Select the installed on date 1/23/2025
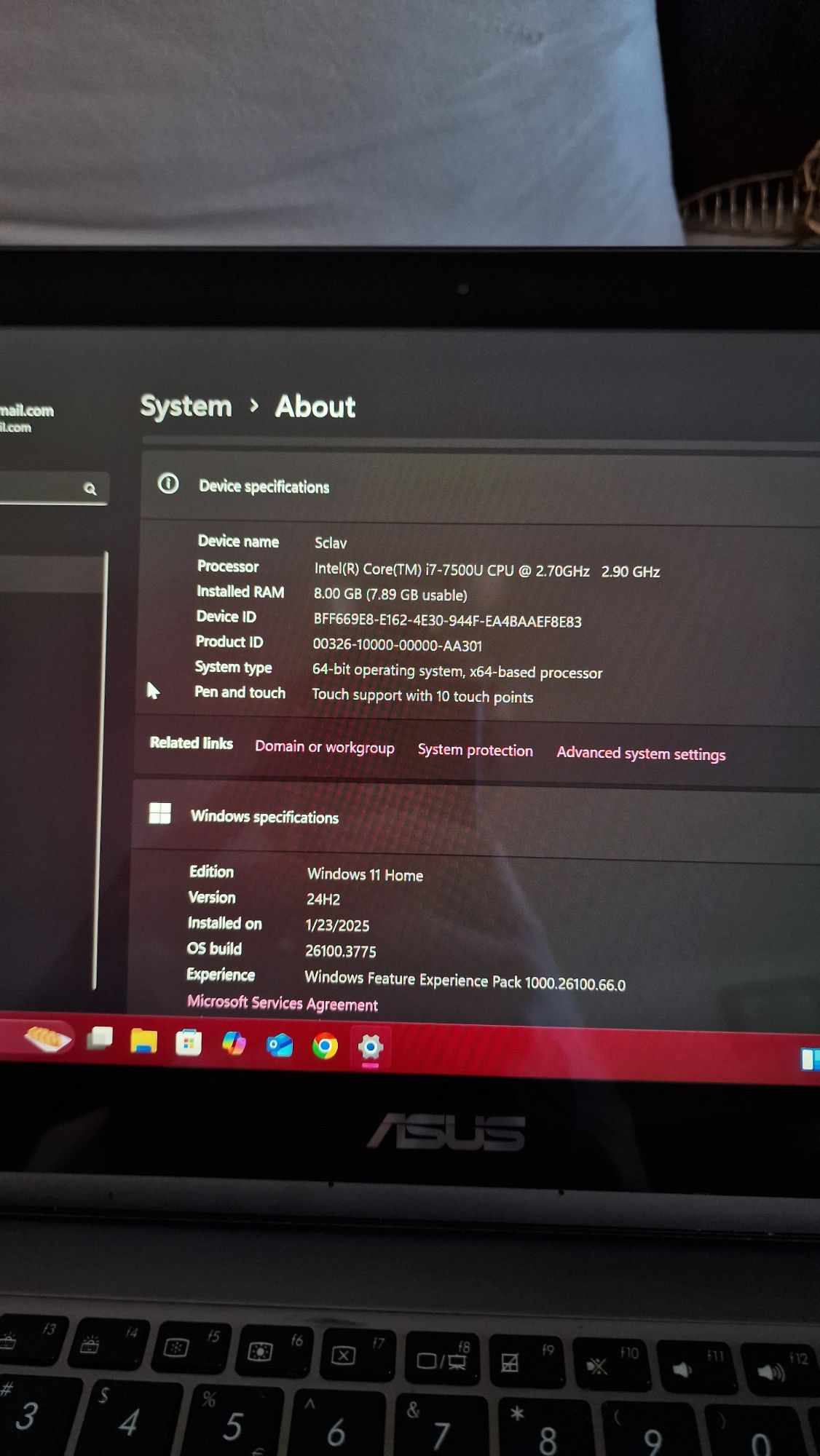This screenshot has height=1456, width=820. tap(337, 925)
